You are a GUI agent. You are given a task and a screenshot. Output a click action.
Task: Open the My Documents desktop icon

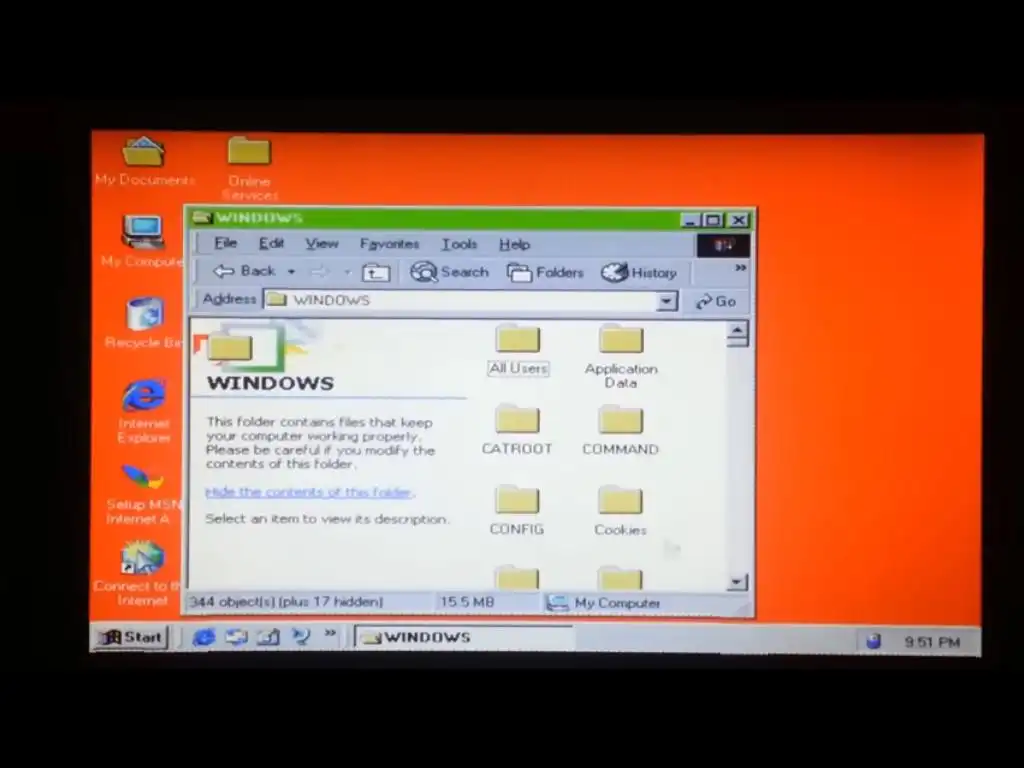143,161
